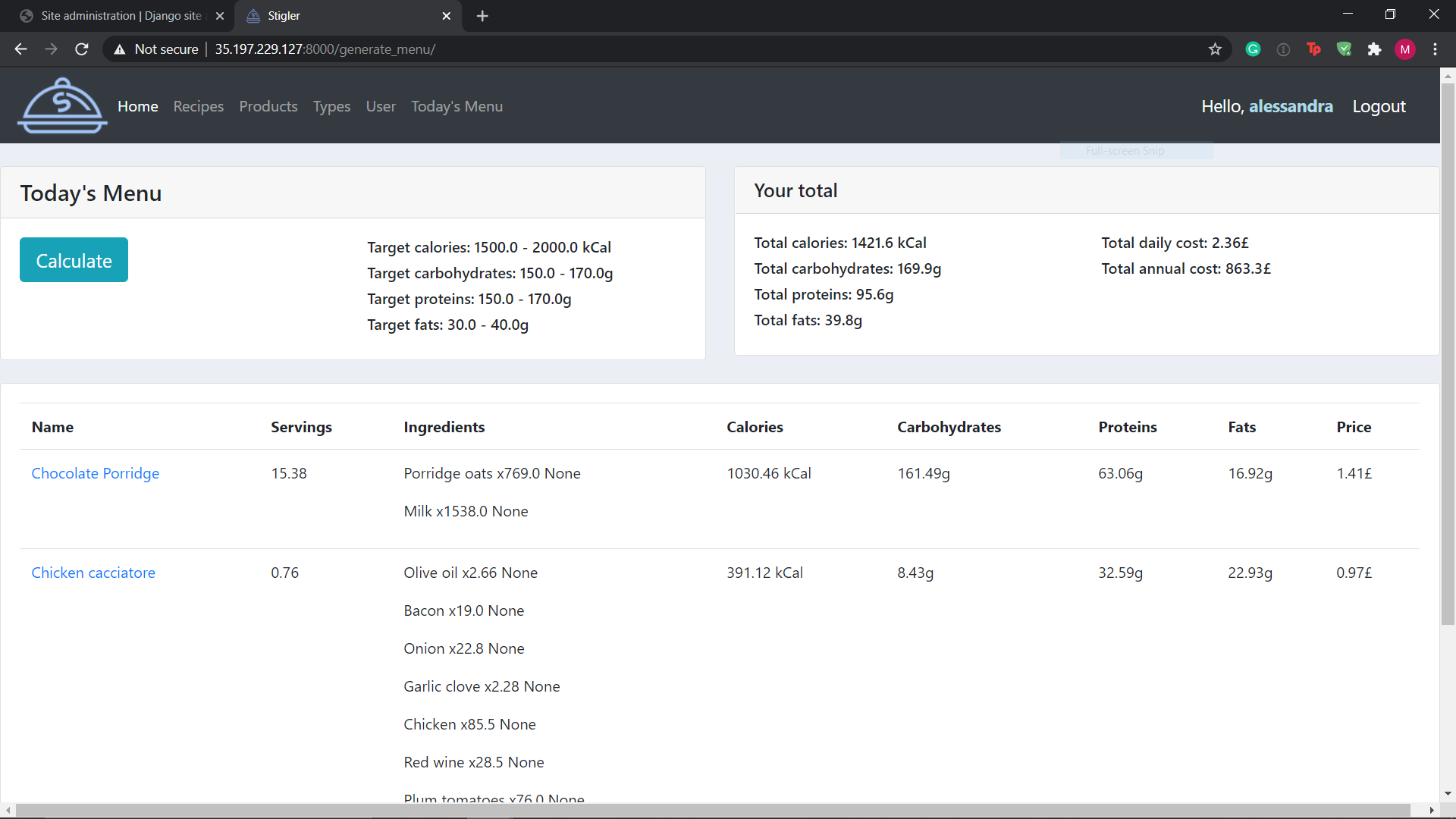The height and width of the screenshot is (819, 1456).
Task: Go back with browser back arrow
Action: (x=20, y=49)
